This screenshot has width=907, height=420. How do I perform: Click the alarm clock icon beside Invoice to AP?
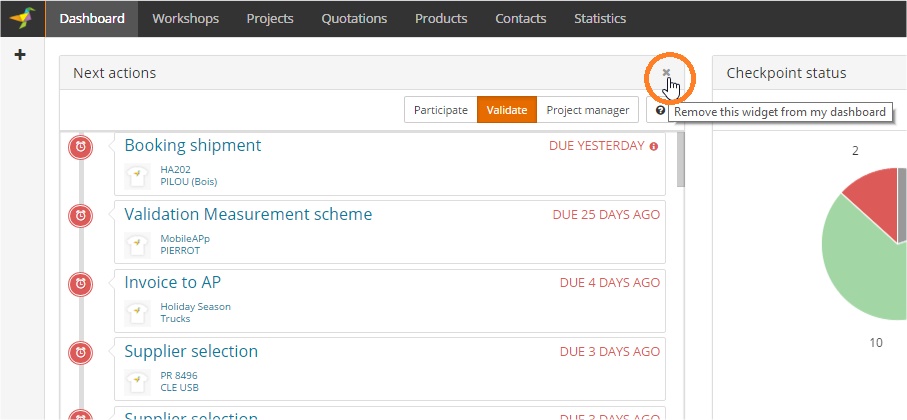click(x=81, y=284)
